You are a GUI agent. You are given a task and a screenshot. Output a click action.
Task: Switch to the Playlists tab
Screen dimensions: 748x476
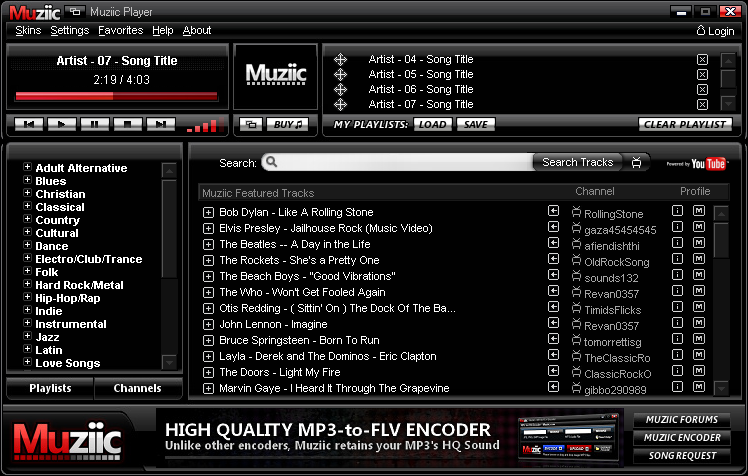coord(50,388)
